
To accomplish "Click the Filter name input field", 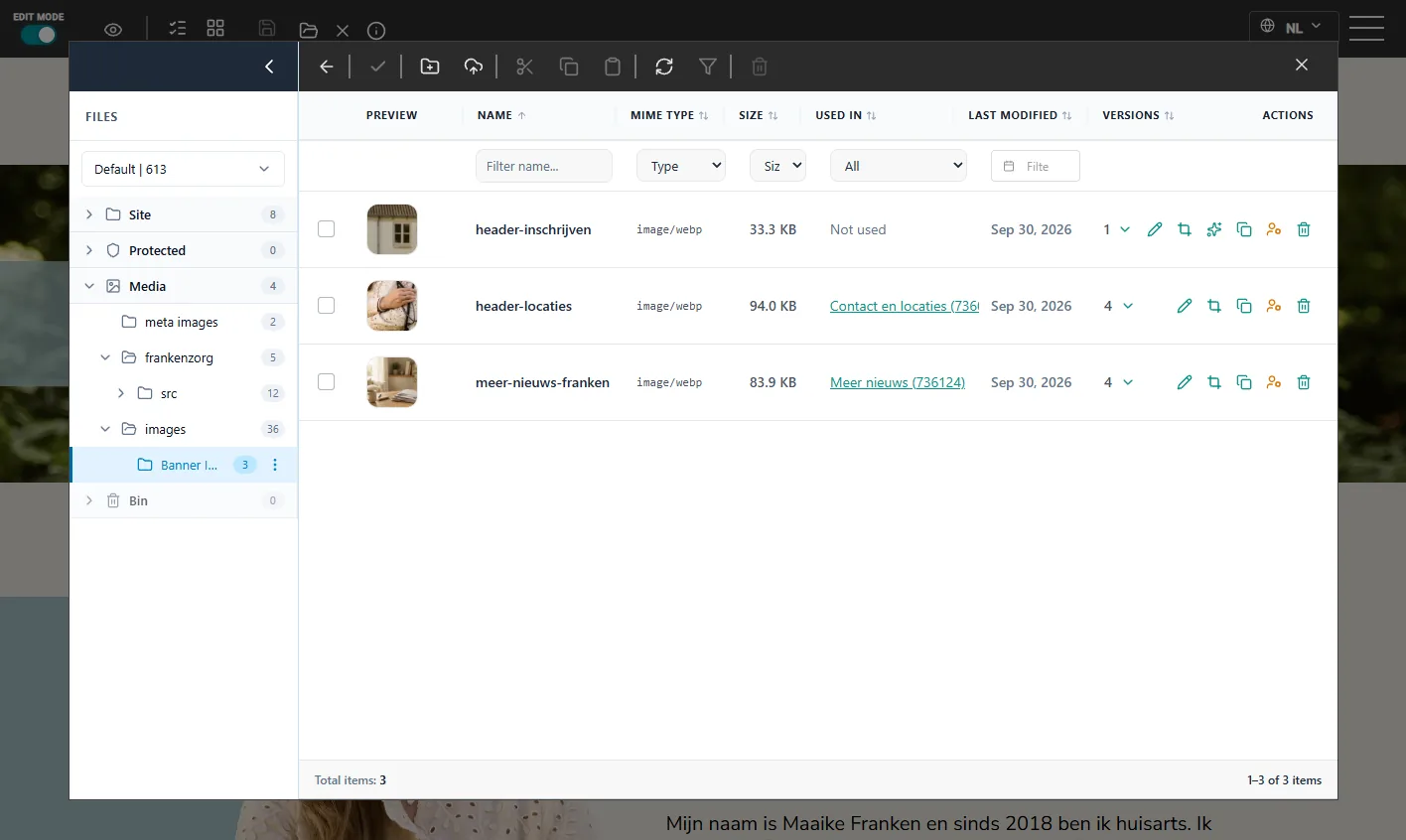I will click(544, 166).
